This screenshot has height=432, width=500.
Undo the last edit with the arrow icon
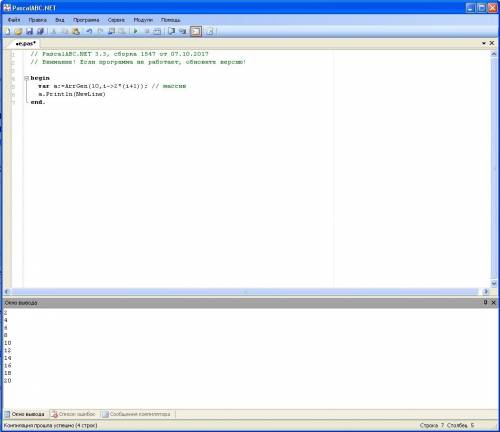coord(89,31)
